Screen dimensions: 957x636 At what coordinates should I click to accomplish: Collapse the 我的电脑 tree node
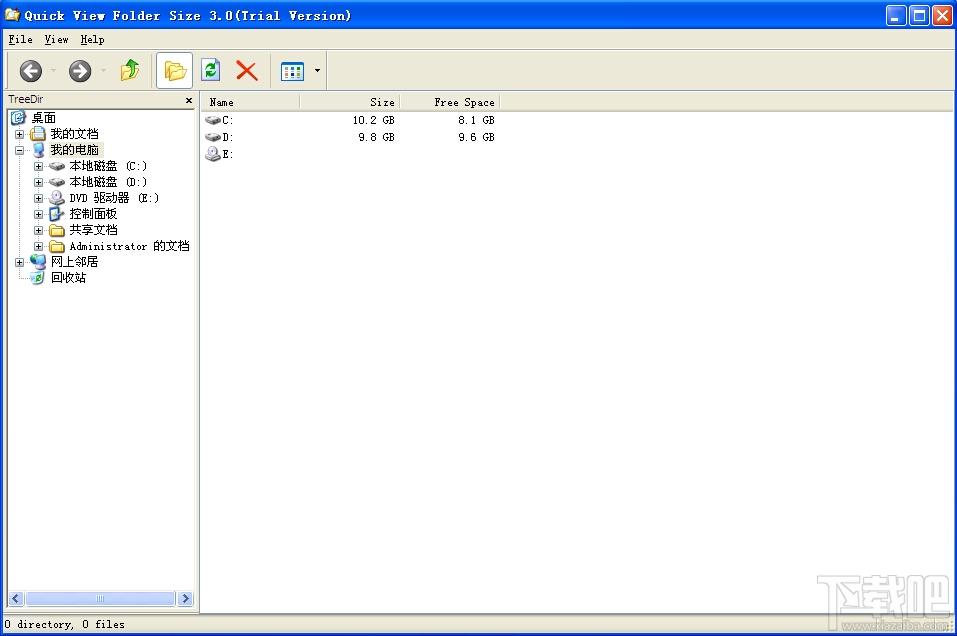click(x=20, y=150)
